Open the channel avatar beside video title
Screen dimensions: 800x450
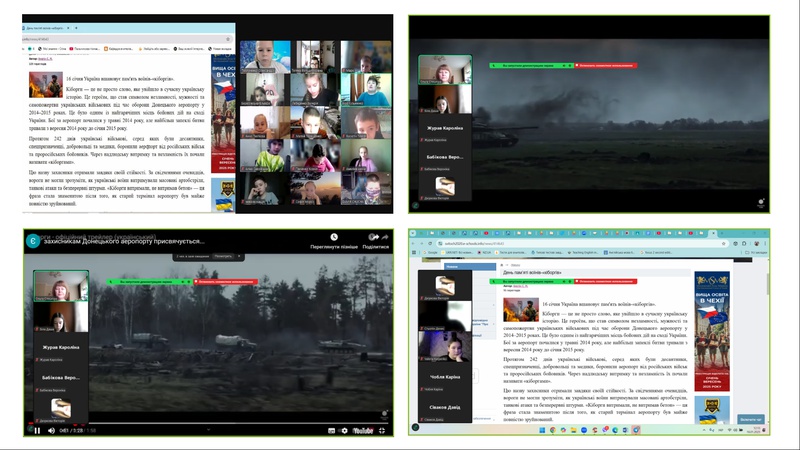click(33, 241)
